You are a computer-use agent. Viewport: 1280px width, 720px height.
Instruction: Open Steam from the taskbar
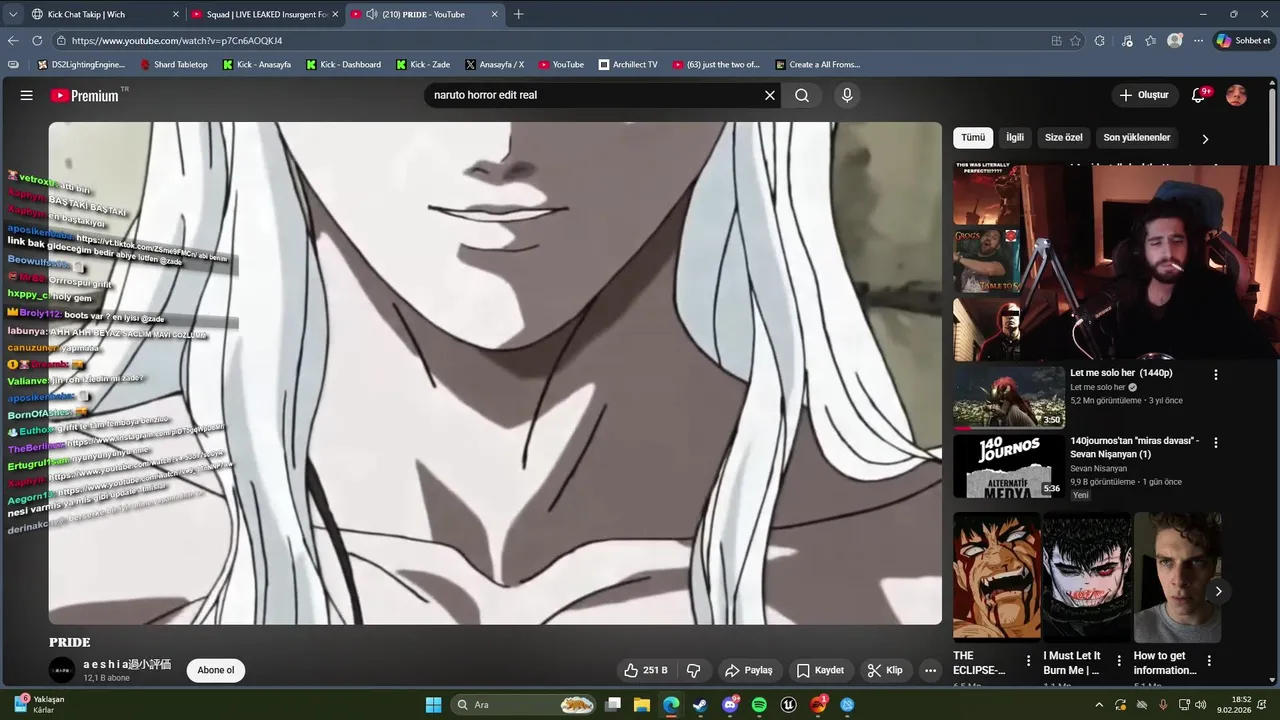coord(700,705)
